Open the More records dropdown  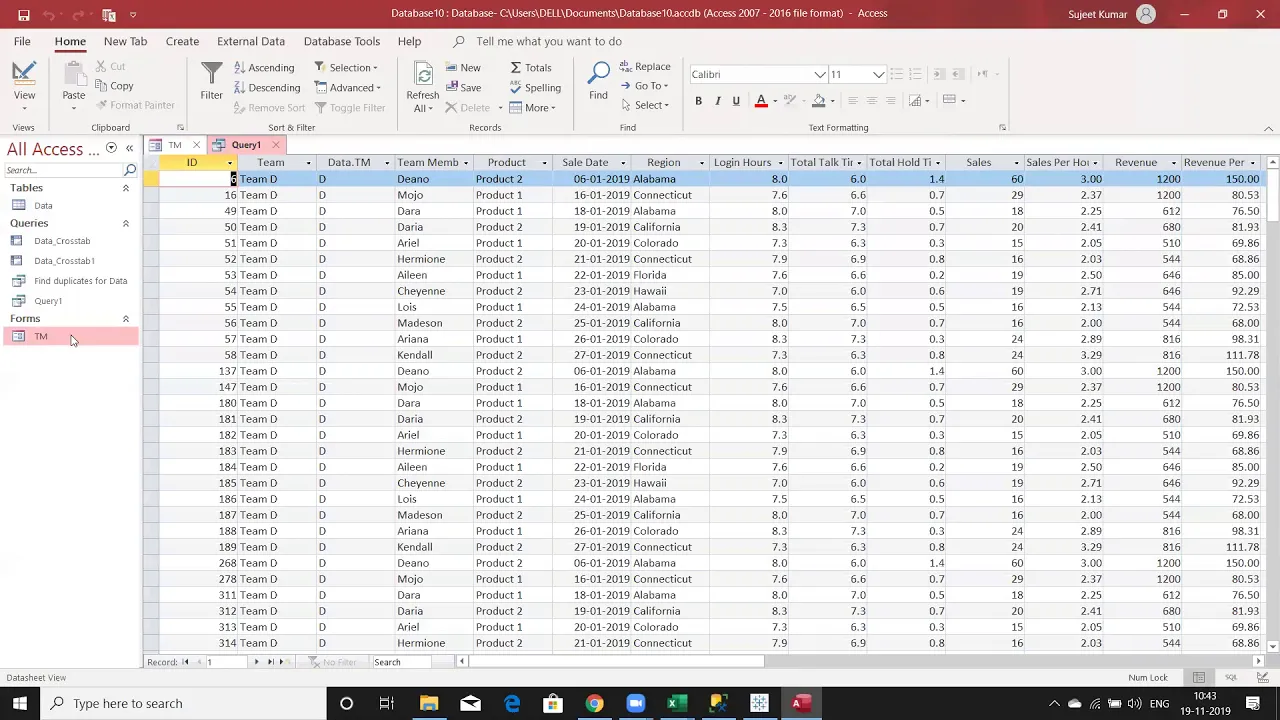click(532, 107)
